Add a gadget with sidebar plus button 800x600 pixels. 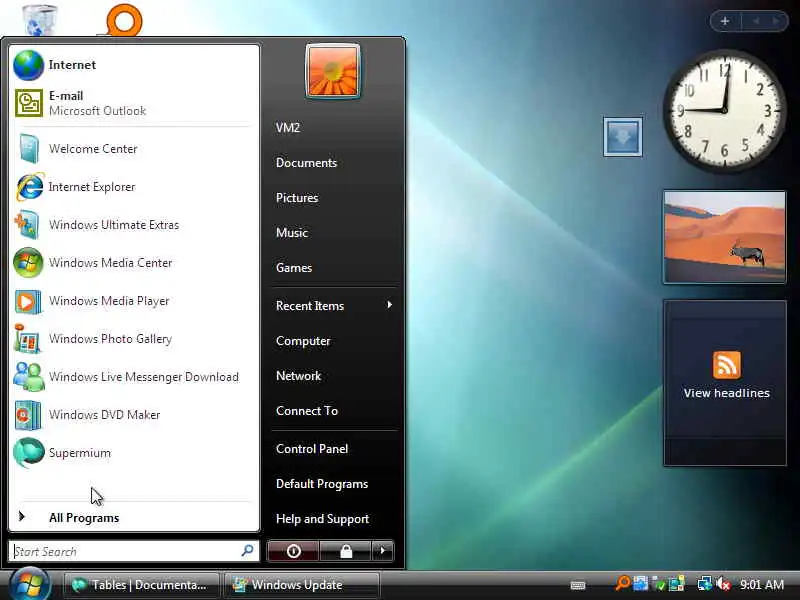(725, 21)
